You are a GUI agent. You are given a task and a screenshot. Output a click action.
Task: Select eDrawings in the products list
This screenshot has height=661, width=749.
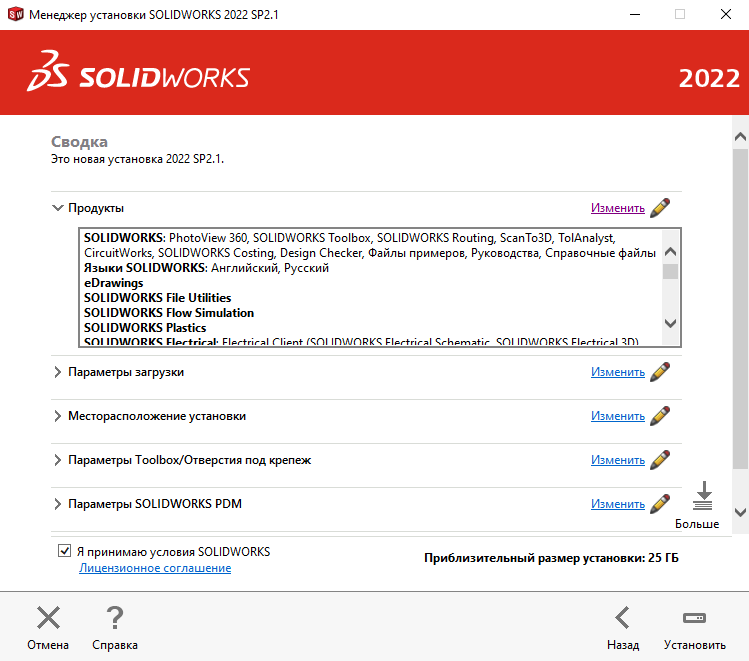pyautogui.click(x=114, y=283)
